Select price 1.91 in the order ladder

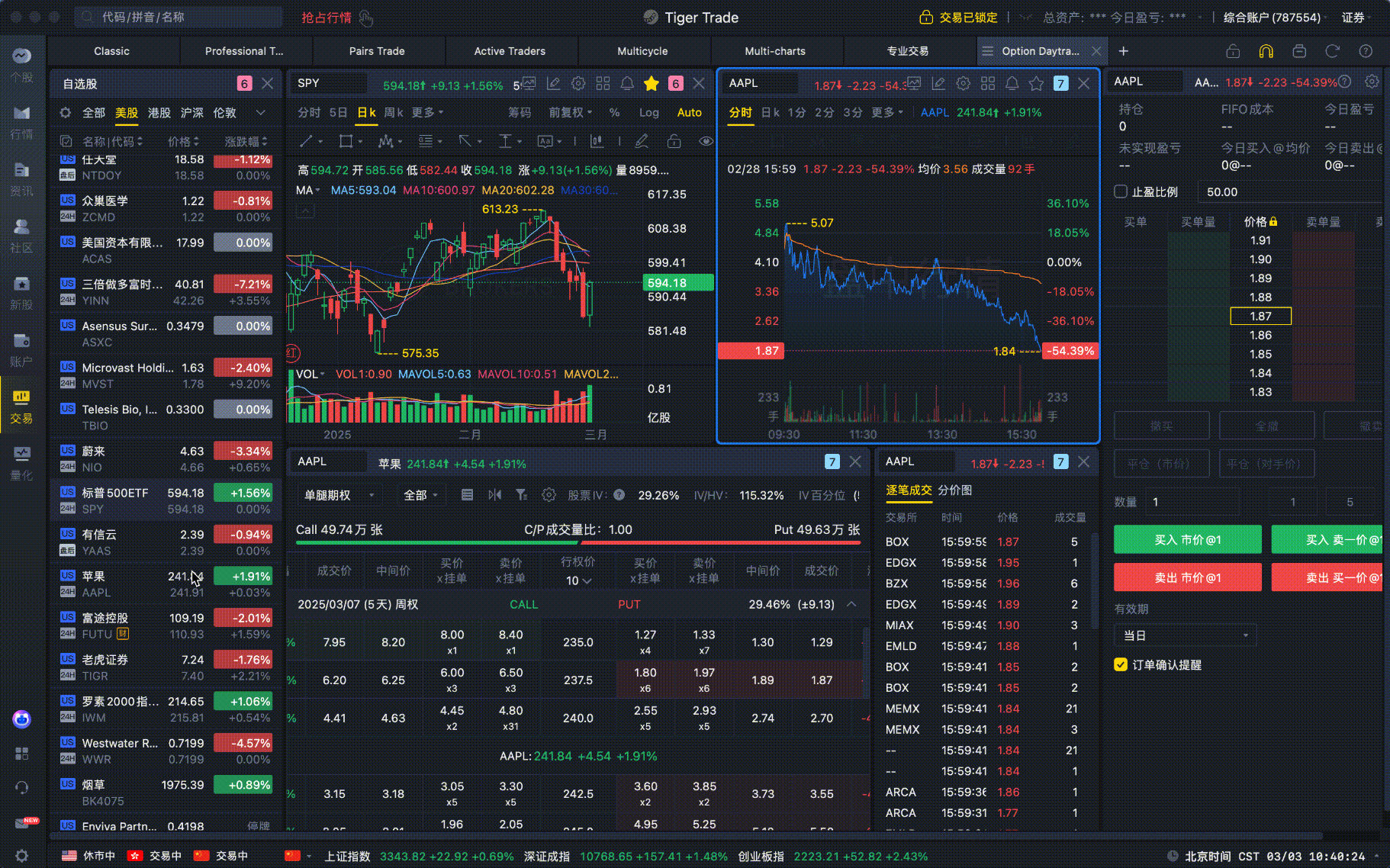pos(1260,240)
